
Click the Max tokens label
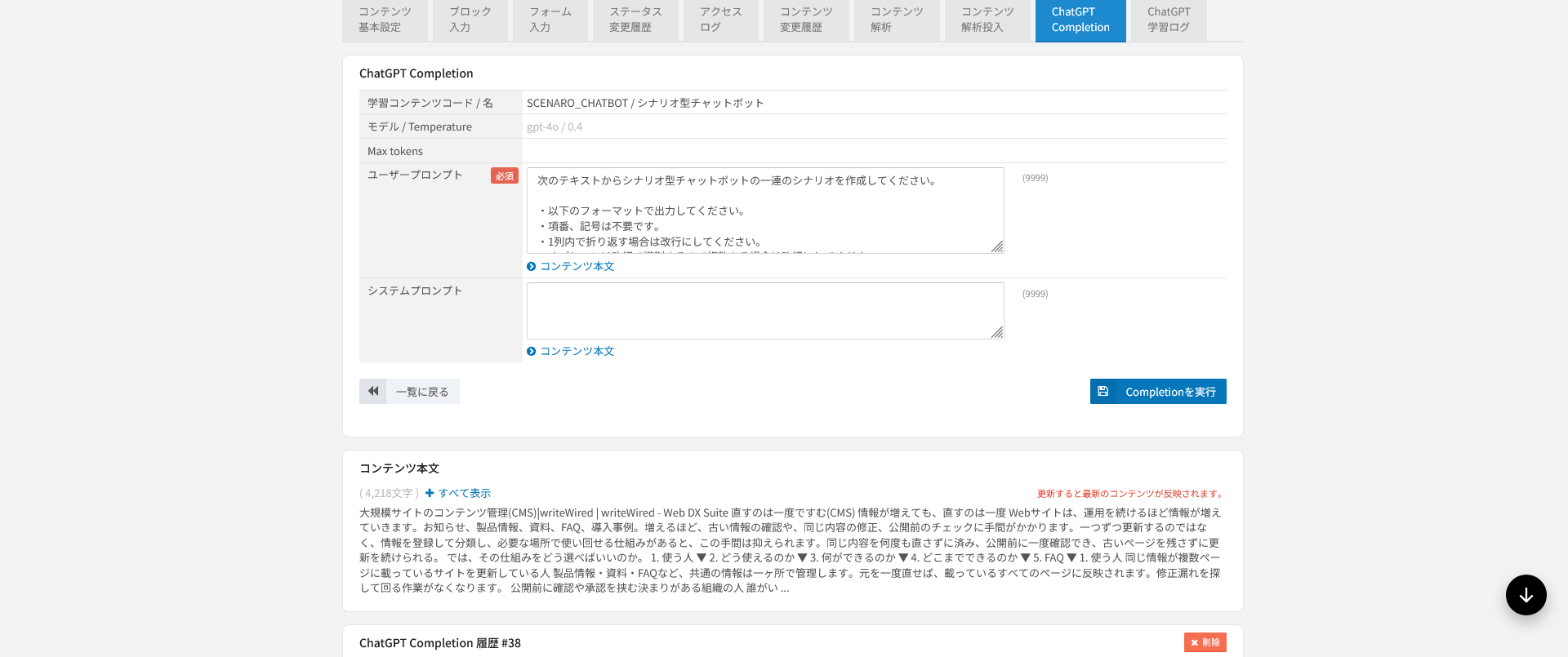tap(395, 151)
